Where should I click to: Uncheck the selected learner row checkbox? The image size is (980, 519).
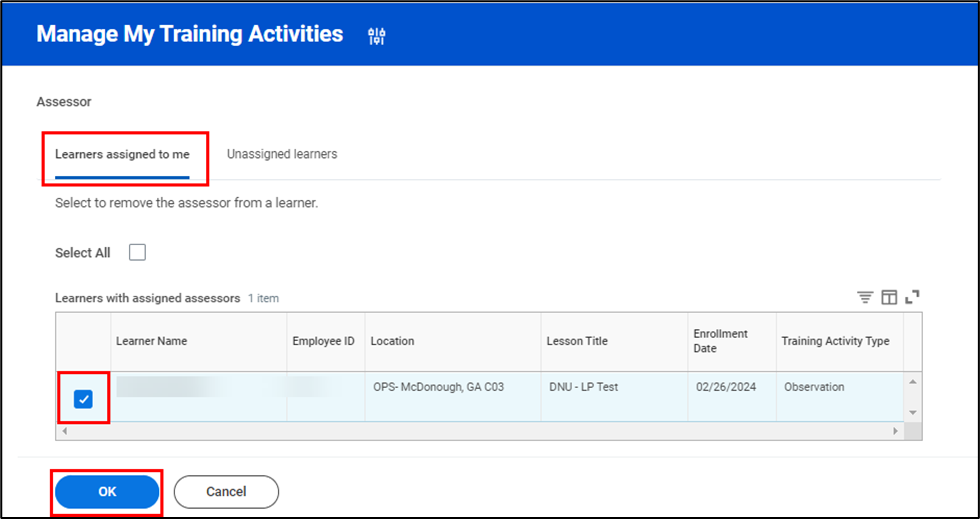click(x=83, y=400)
